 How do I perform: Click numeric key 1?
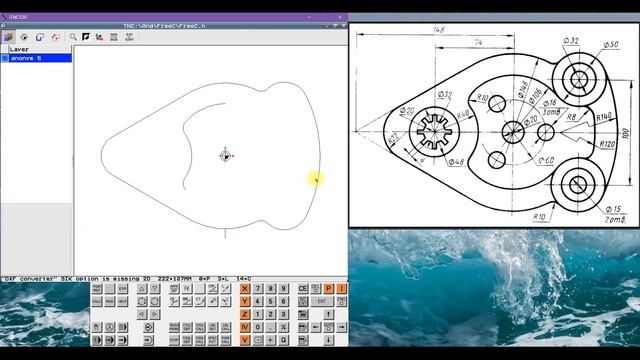[x=258, y=314]
